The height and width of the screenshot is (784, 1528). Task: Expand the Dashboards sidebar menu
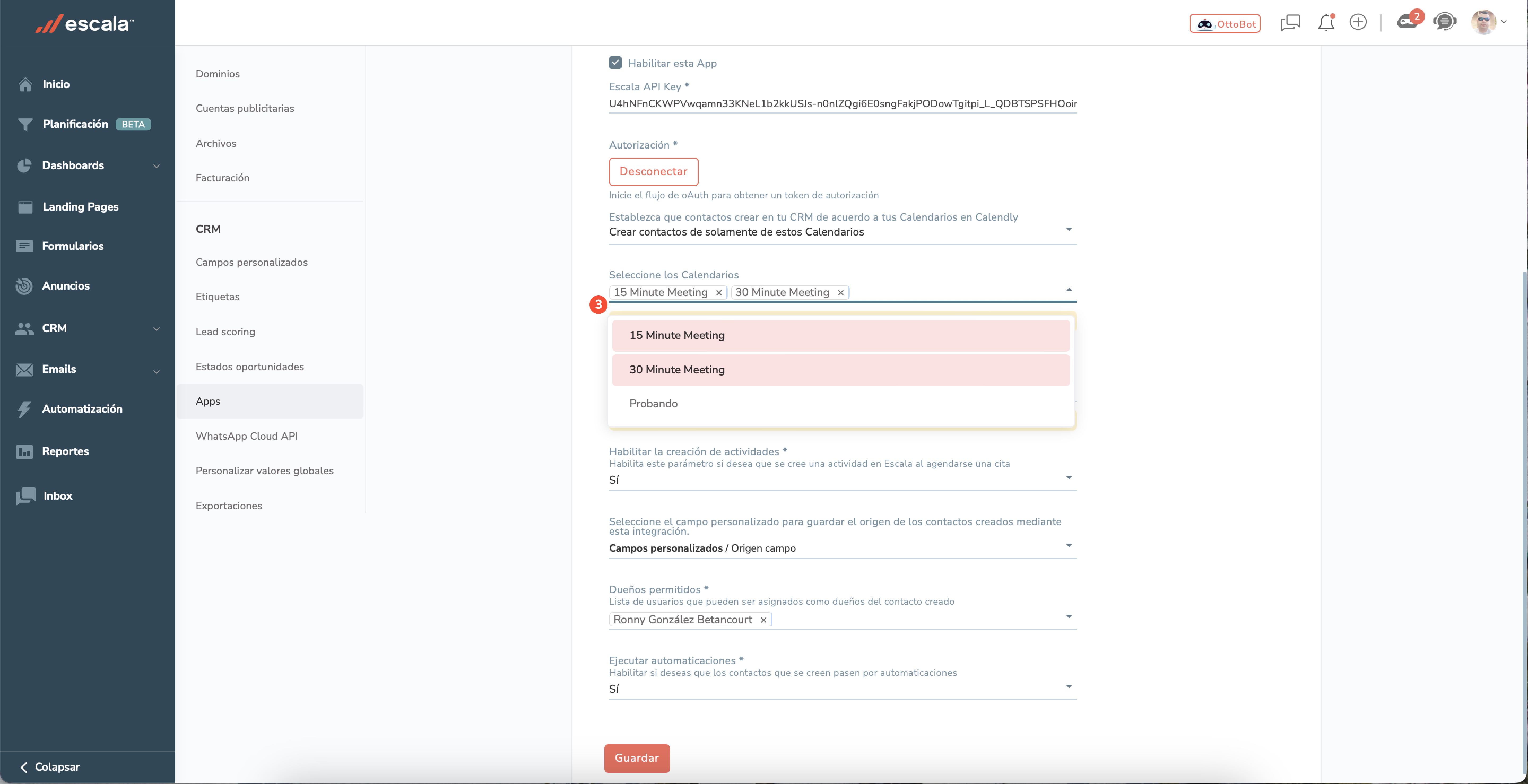pos(157,166)
